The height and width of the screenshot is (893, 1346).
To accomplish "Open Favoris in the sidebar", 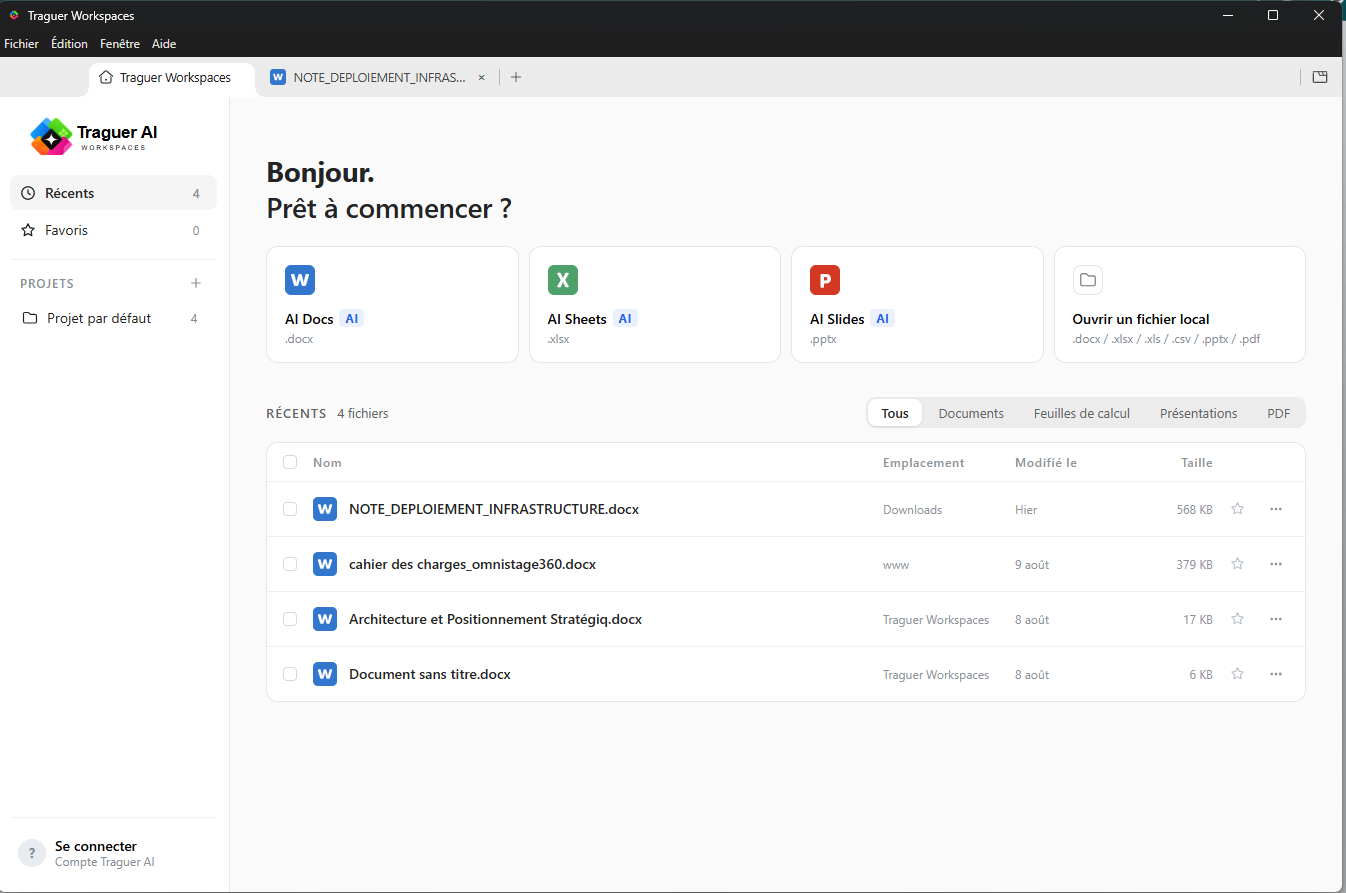I will click(x=113, y=230).
